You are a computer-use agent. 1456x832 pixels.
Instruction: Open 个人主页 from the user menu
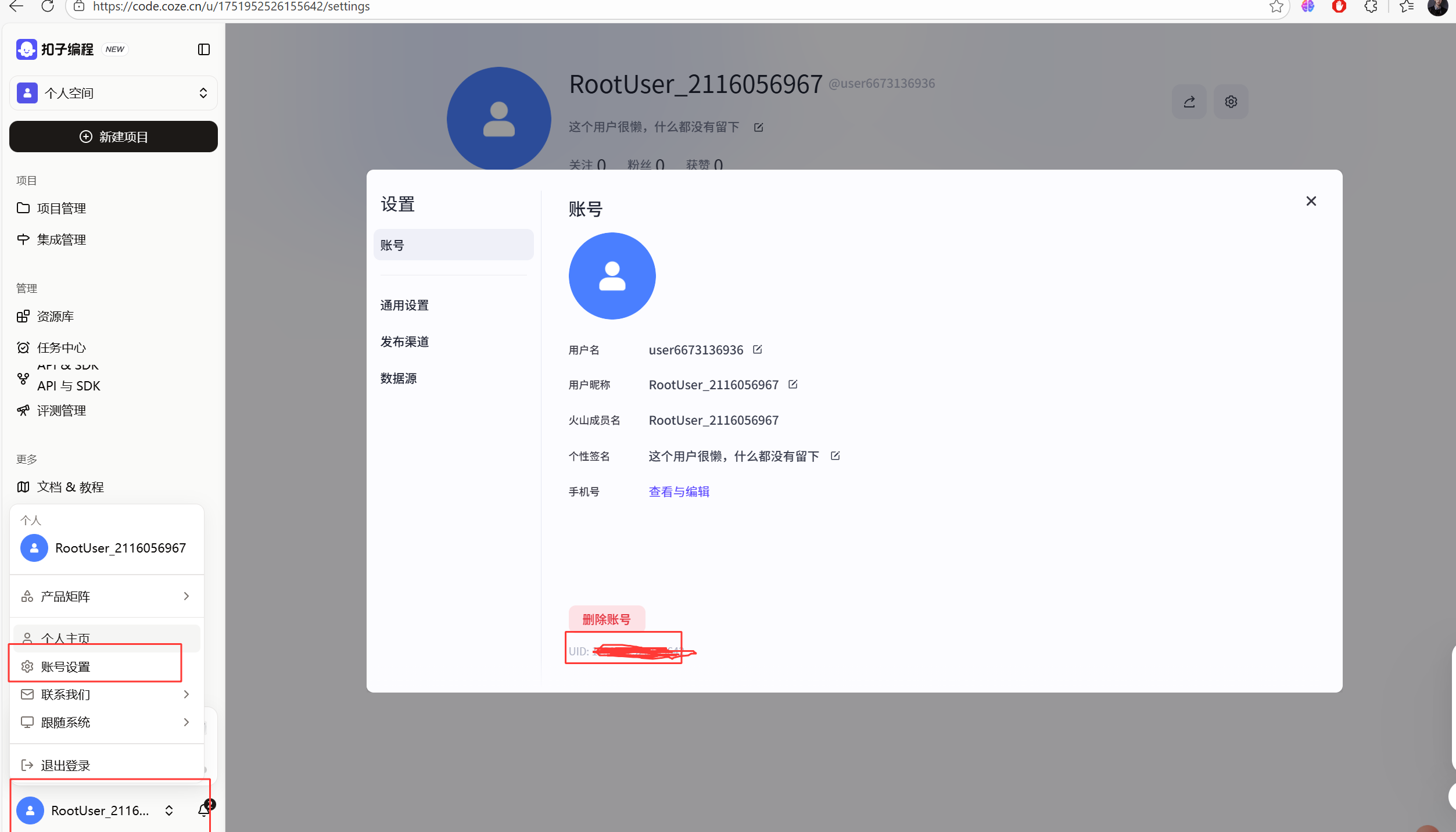pyautogui.click(x=107, y=638)
